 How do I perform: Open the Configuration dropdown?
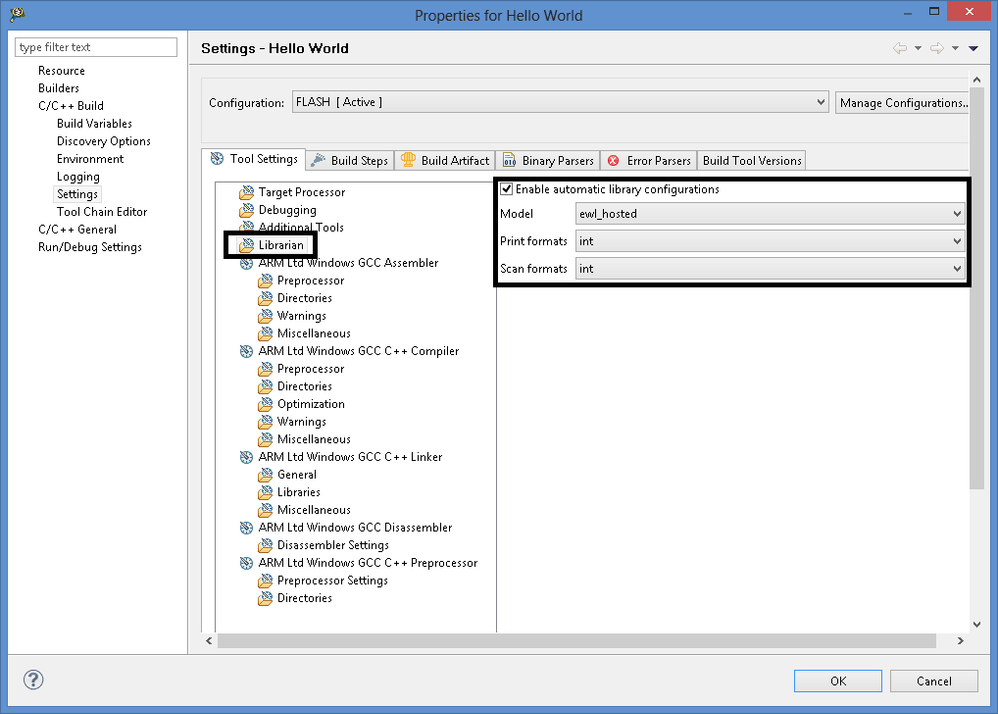pos(560,102)
